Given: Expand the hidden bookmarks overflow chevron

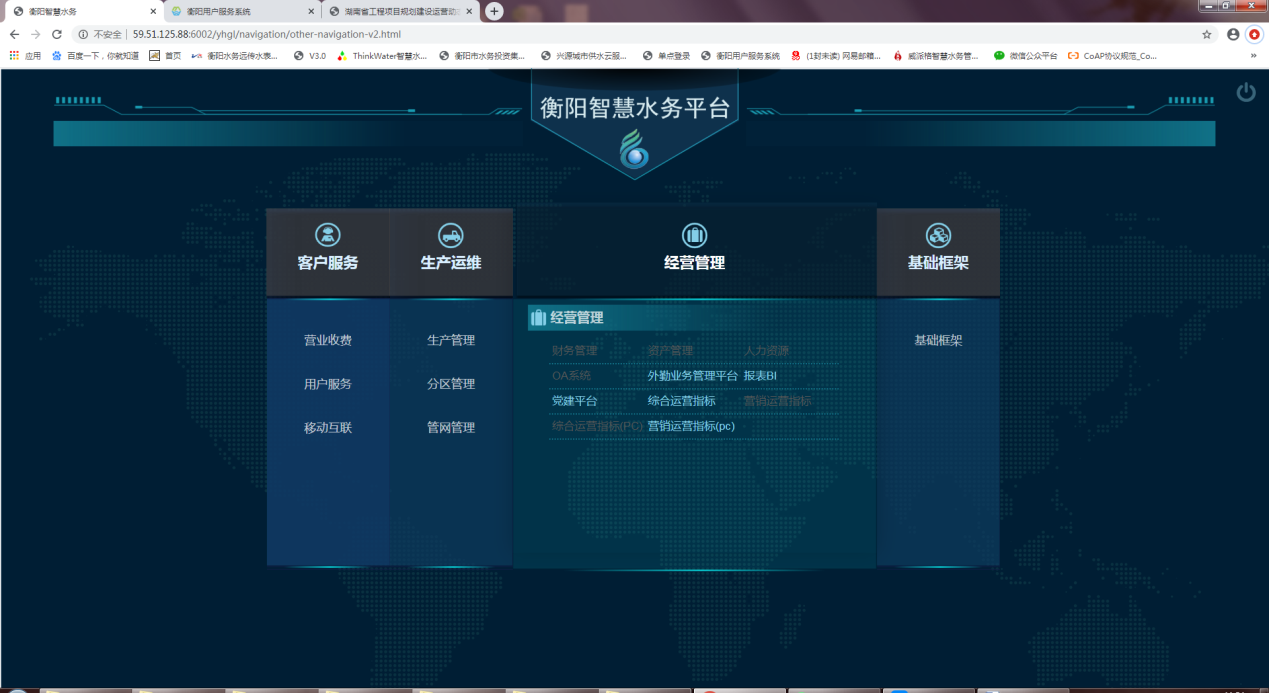Looking at the screenshot, I should (x=1253, y=56).
